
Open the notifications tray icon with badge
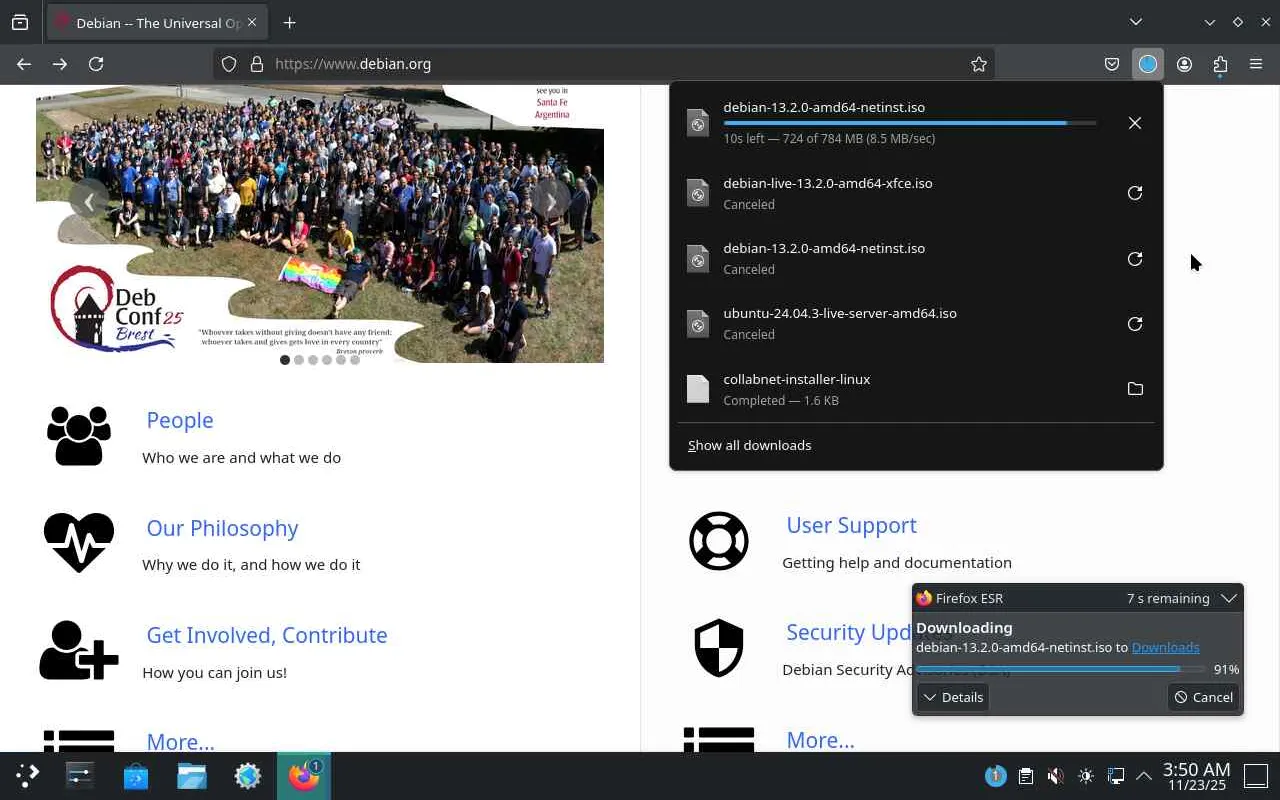coord(996,776)
